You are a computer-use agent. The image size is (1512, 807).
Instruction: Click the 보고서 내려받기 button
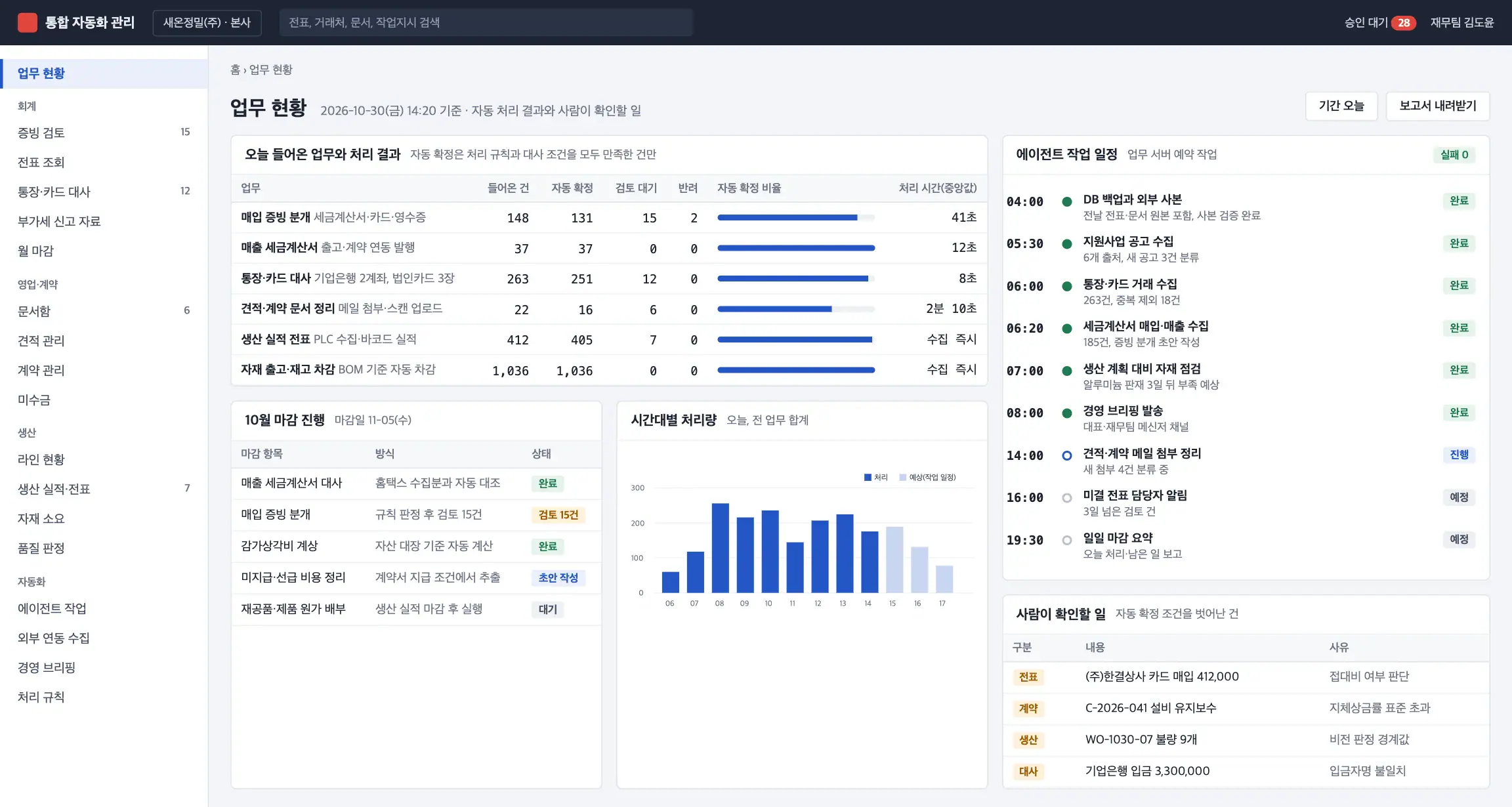(1437, 106)
